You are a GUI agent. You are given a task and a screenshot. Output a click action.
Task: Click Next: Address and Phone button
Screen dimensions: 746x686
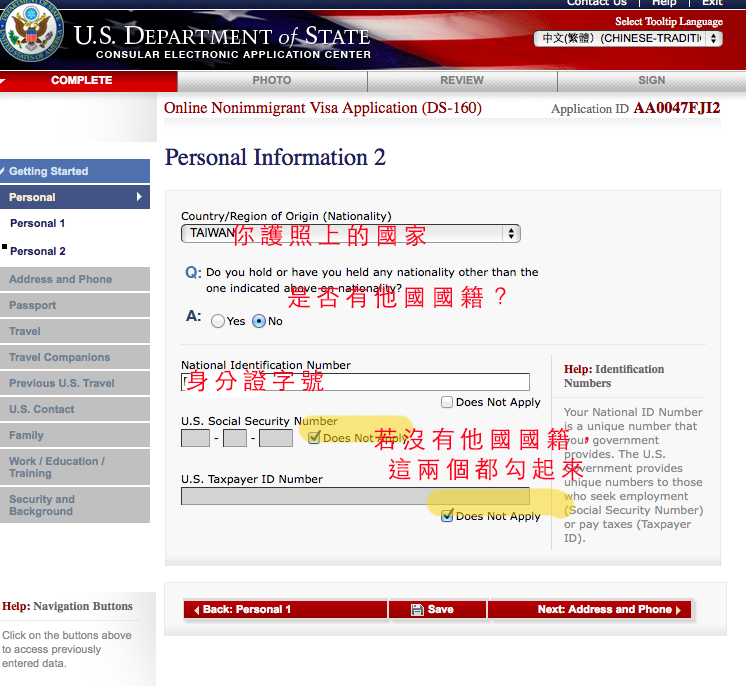tap(589, 609)
